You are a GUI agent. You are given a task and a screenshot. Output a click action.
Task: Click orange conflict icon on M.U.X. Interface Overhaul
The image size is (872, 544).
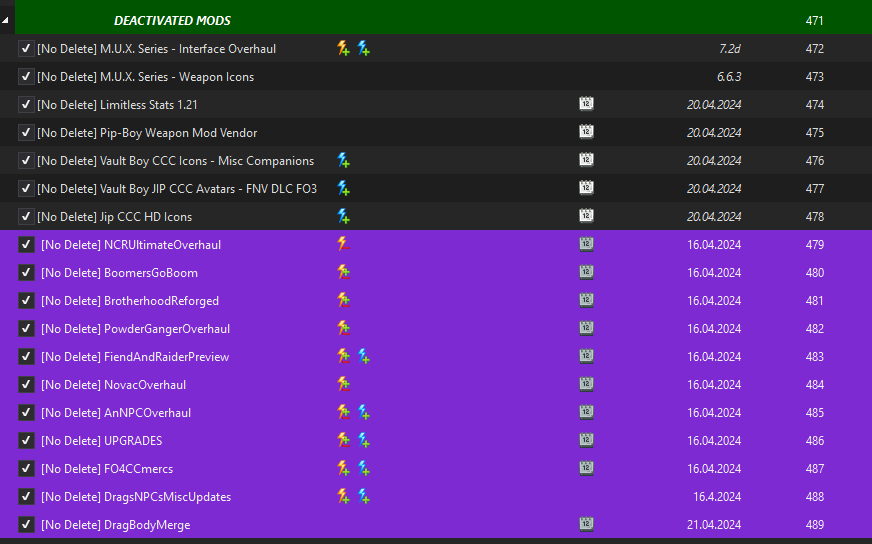click(344, 48)
